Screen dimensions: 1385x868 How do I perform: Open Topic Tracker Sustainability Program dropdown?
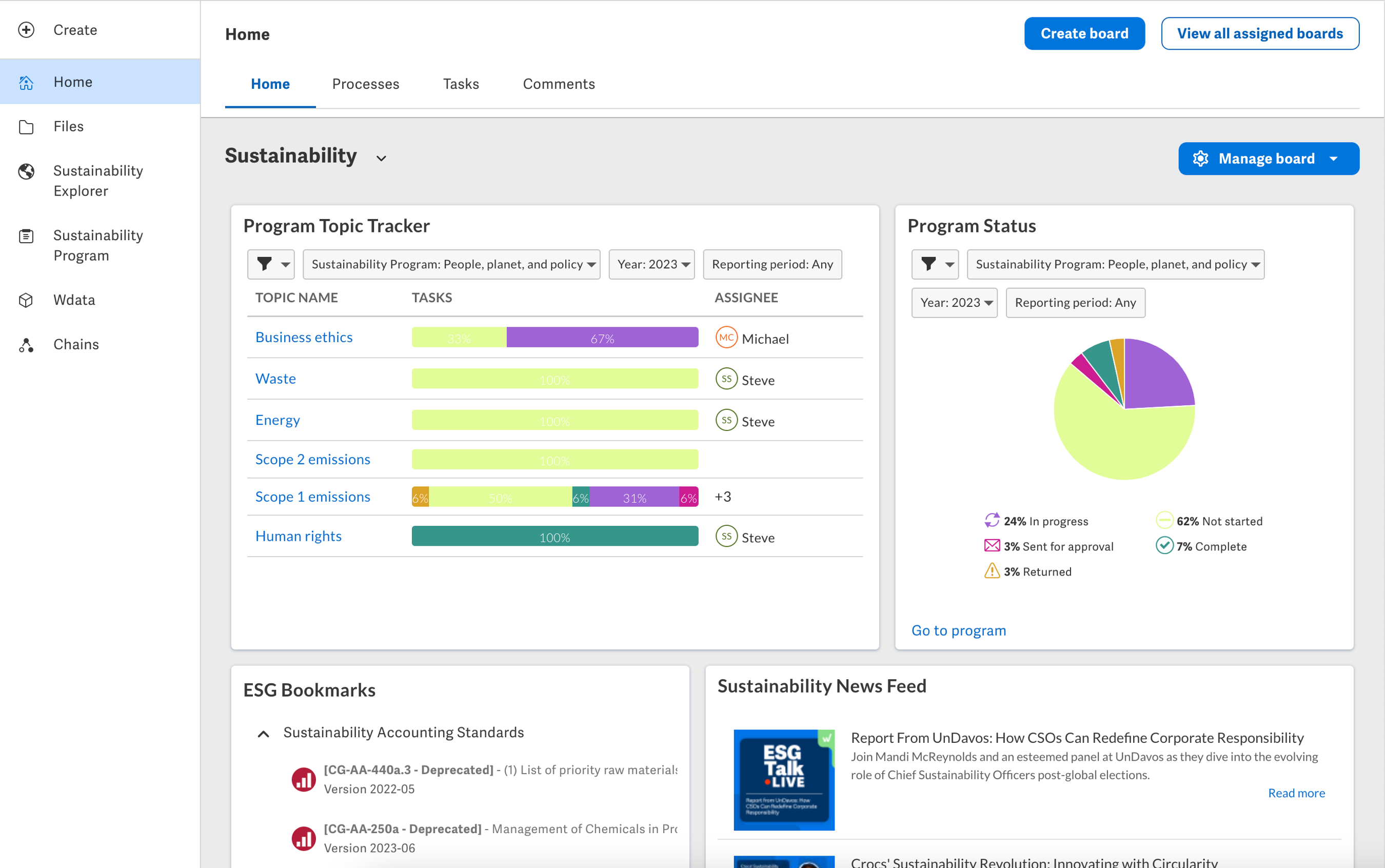click(x=451, y=264)
